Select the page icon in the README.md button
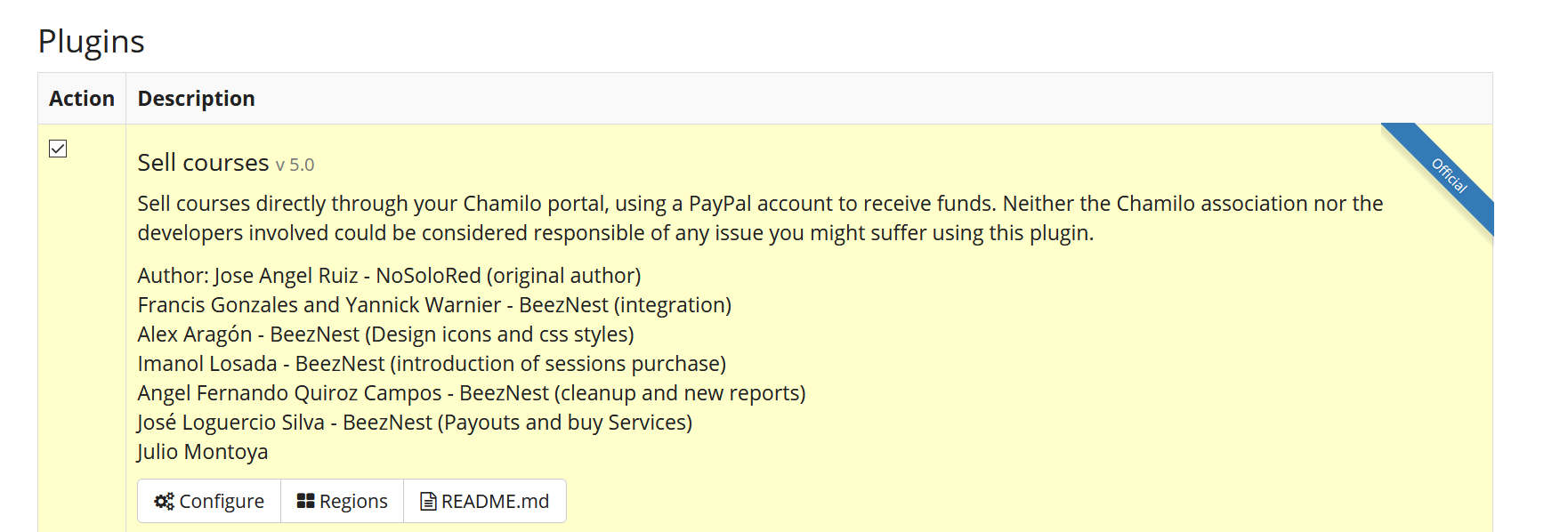 427,500
